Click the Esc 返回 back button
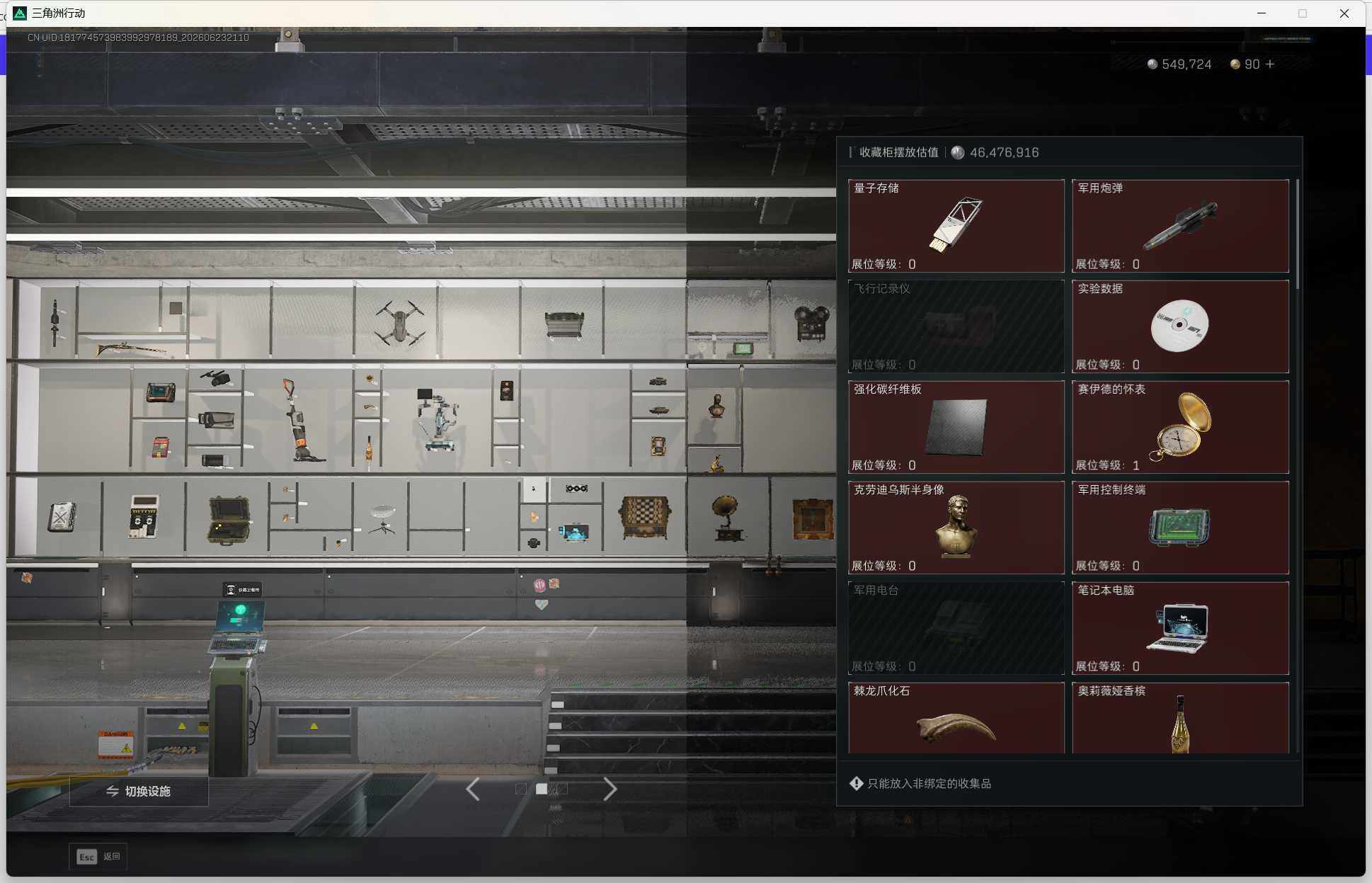Image resolution: width=1372 pixels, height=883 pixels. (98, 857)
